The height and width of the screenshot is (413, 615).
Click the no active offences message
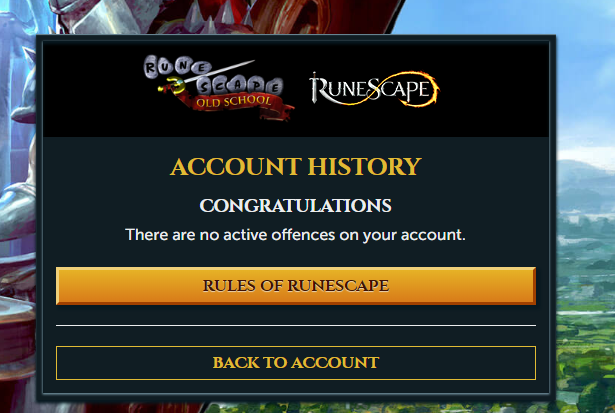point(295,235)
